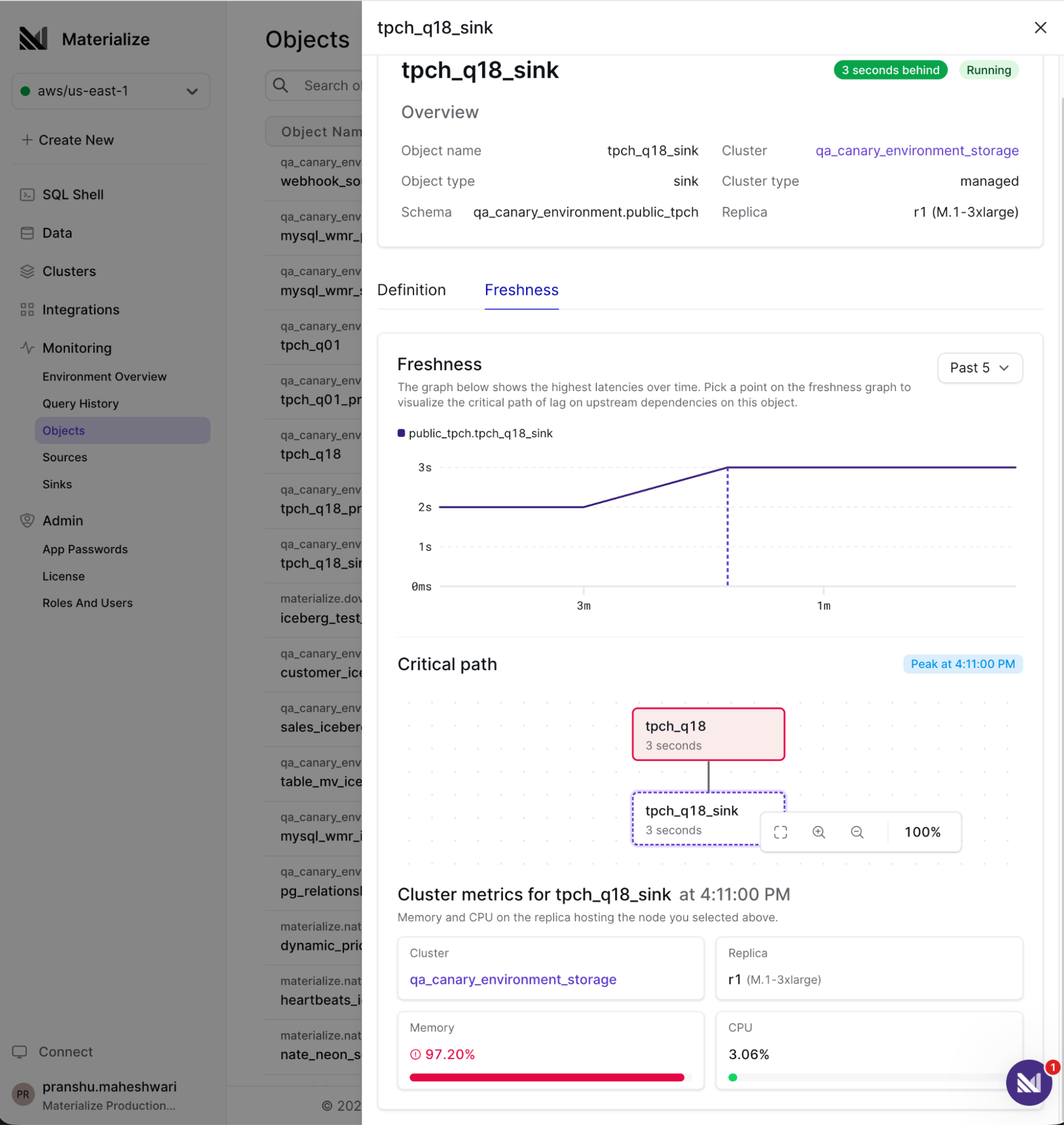The width and height of the screenshot is (1064, 1125).
Task: Open the pg_relations object row
Action: (313, 883)
